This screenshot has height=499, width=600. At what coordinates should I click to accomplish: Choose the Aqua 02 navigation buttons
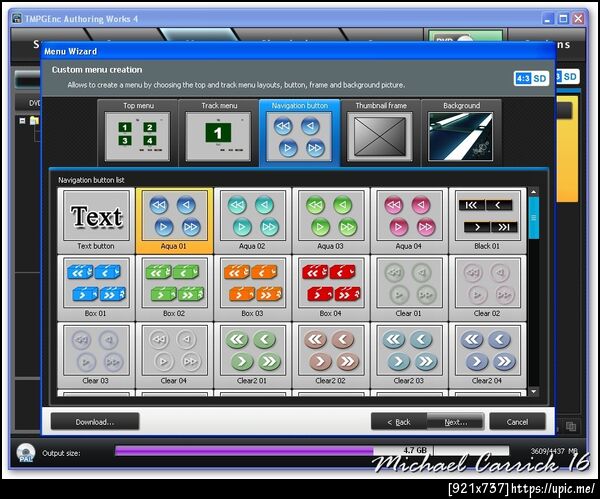coord(252,221)
